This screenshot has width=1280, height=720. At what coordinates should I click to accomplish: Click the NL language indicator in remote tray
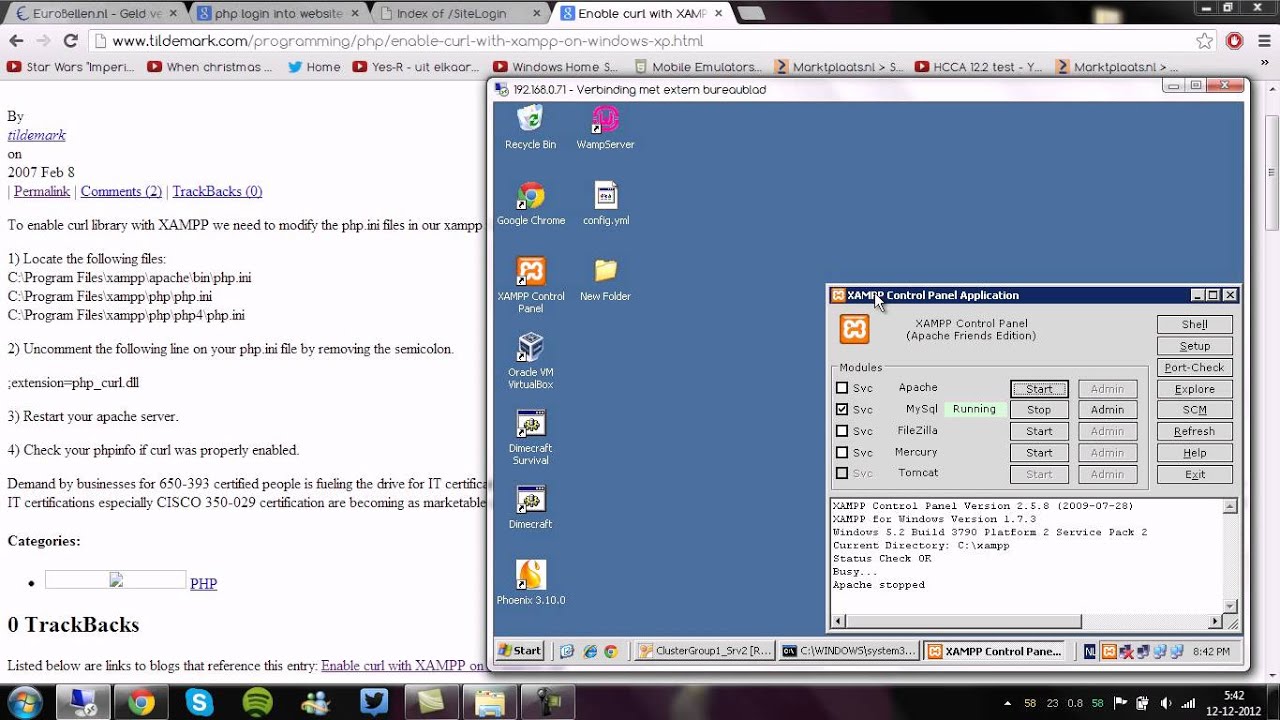tap(1090, 651)
